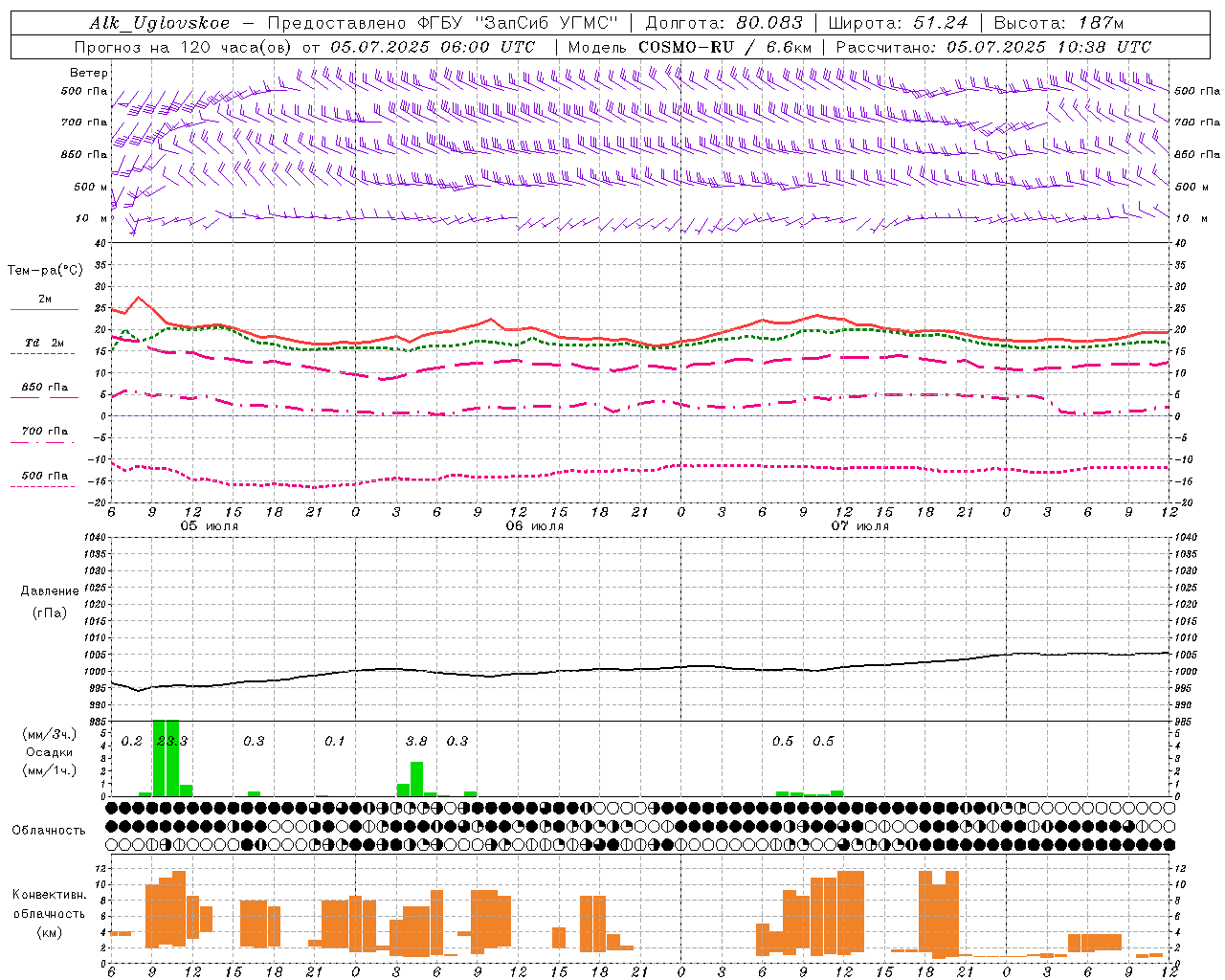The width and height of the screenshot is (1225, 980).
Task: Click the left temperature axis 40 label
Action: 100,243
